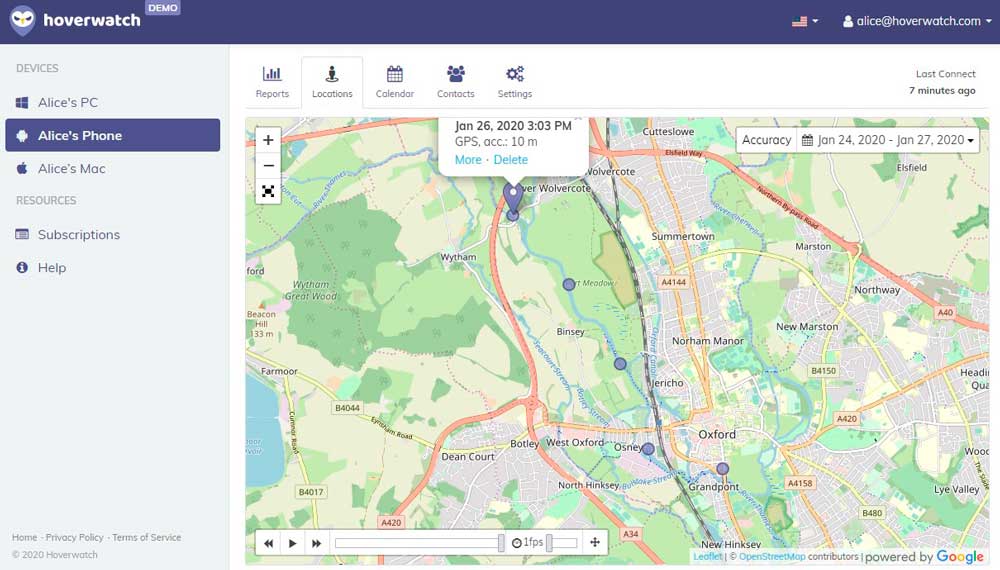Switch to the Settings tab
Viewport: 1000px width, 570px height.
click(x=515, y=82)
